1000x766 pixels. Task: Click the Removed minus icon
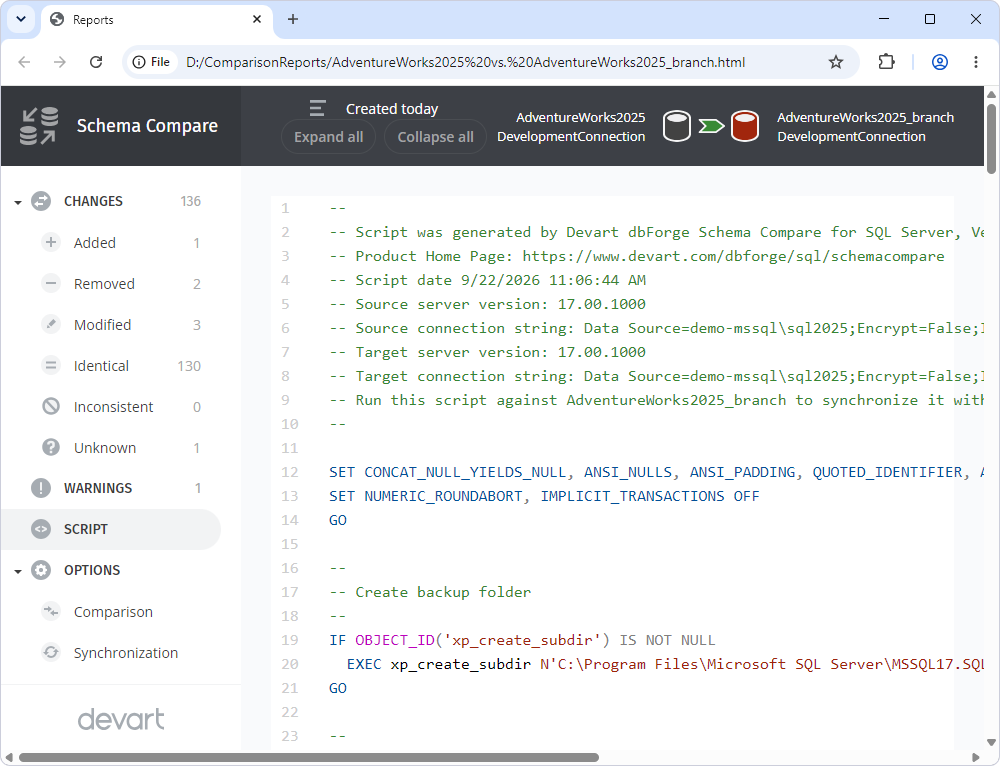pyautogui.click(x=51, y=283)
